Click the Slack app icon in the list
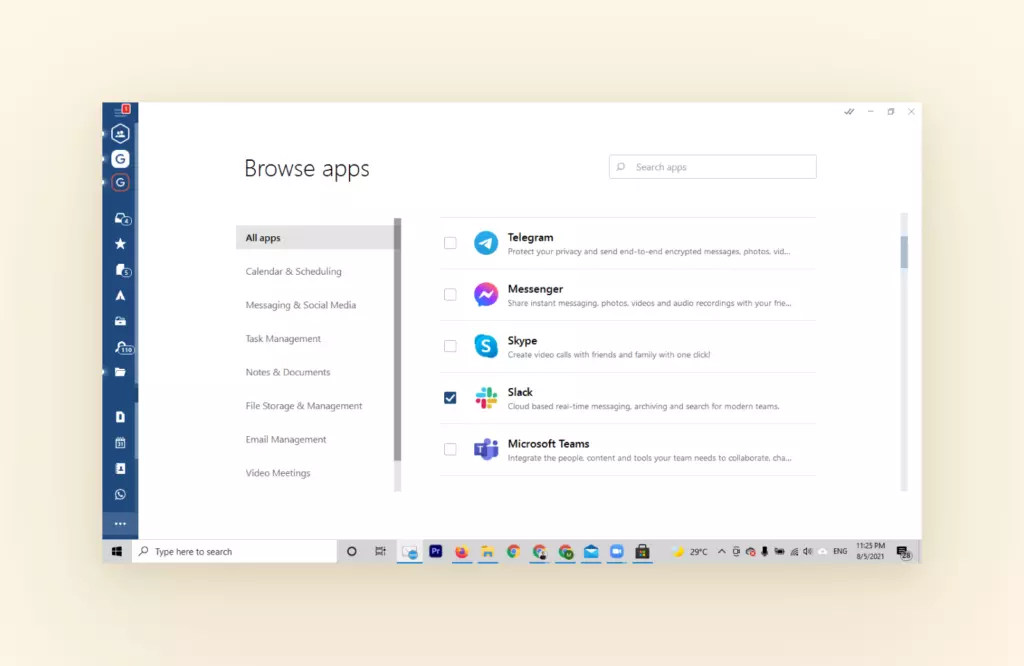 coord(486,397)
